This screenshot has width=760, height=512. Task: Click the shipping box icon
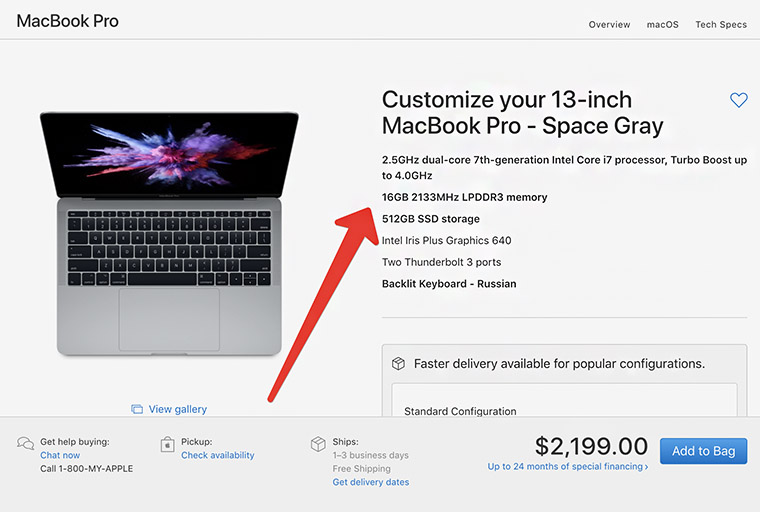tap(318, 444)
